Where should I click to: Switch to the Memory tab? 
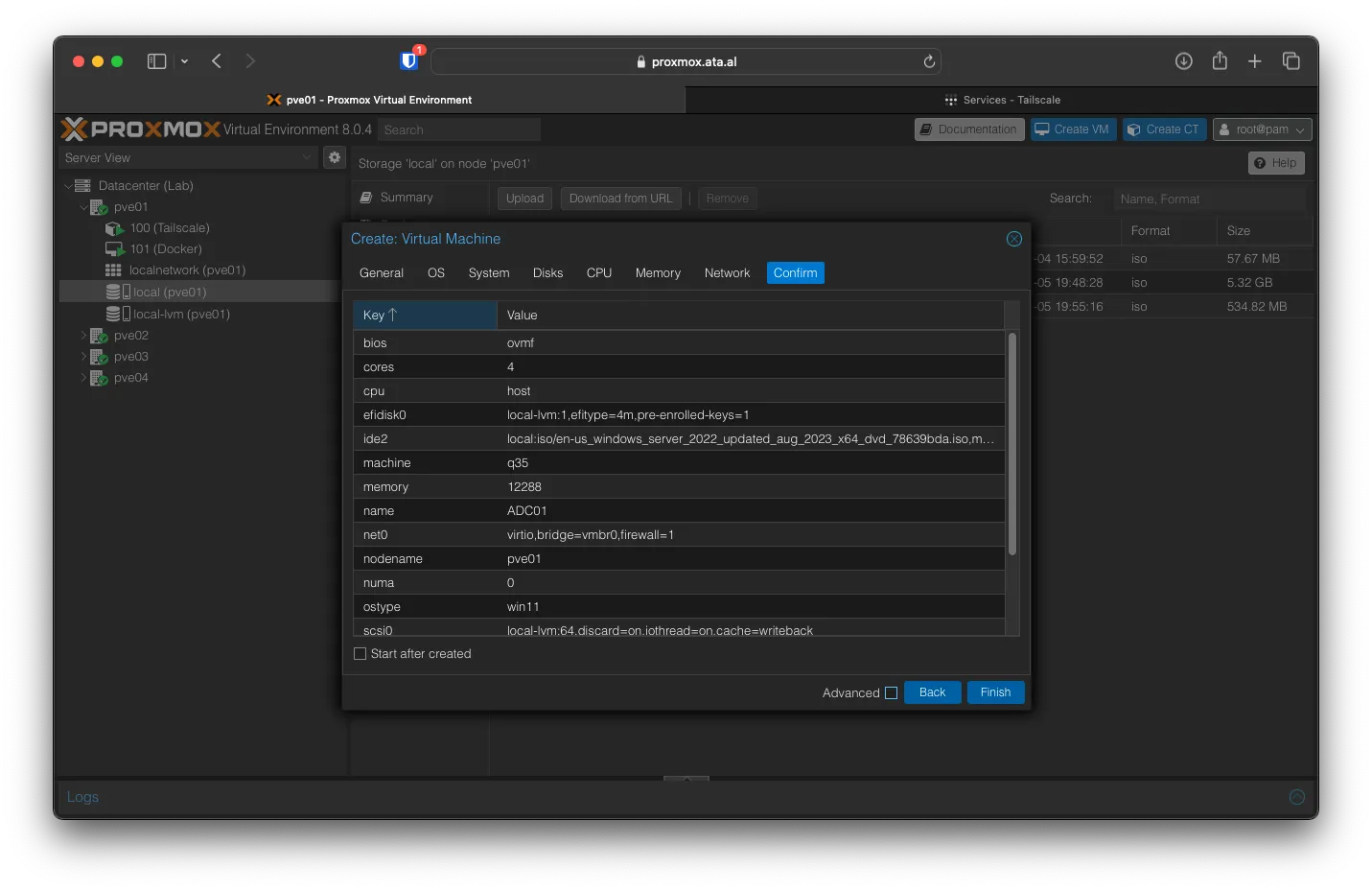coord(658,273)
